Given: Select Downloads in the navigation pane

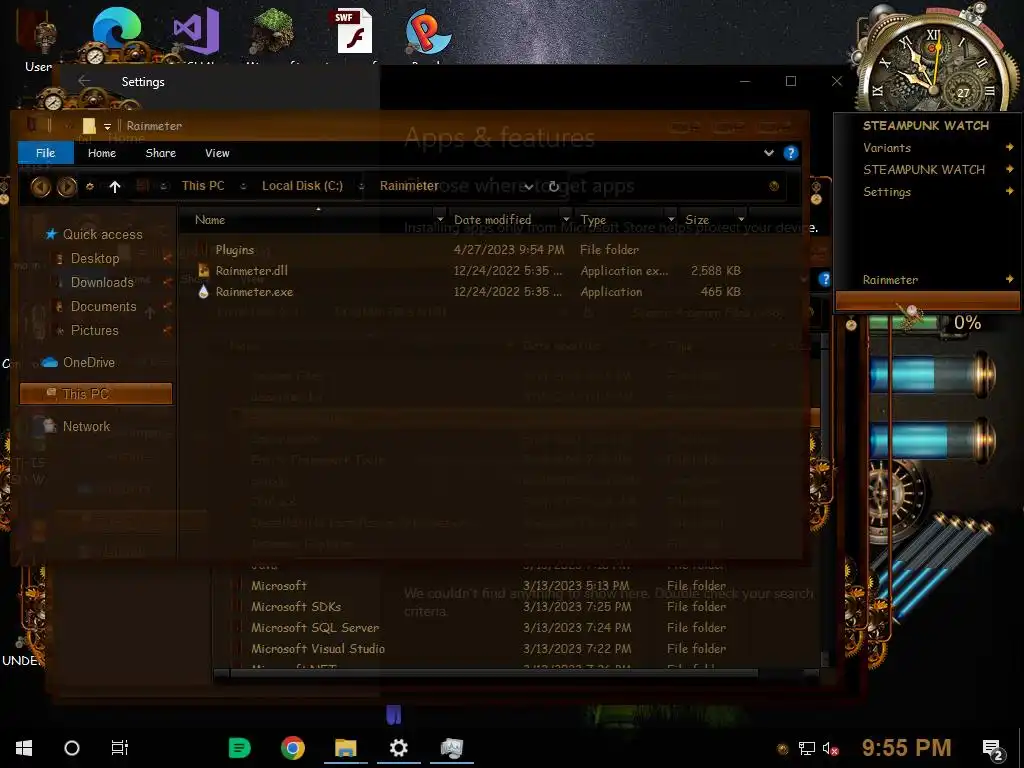Looking at the screenshot, I should [103, 283].
